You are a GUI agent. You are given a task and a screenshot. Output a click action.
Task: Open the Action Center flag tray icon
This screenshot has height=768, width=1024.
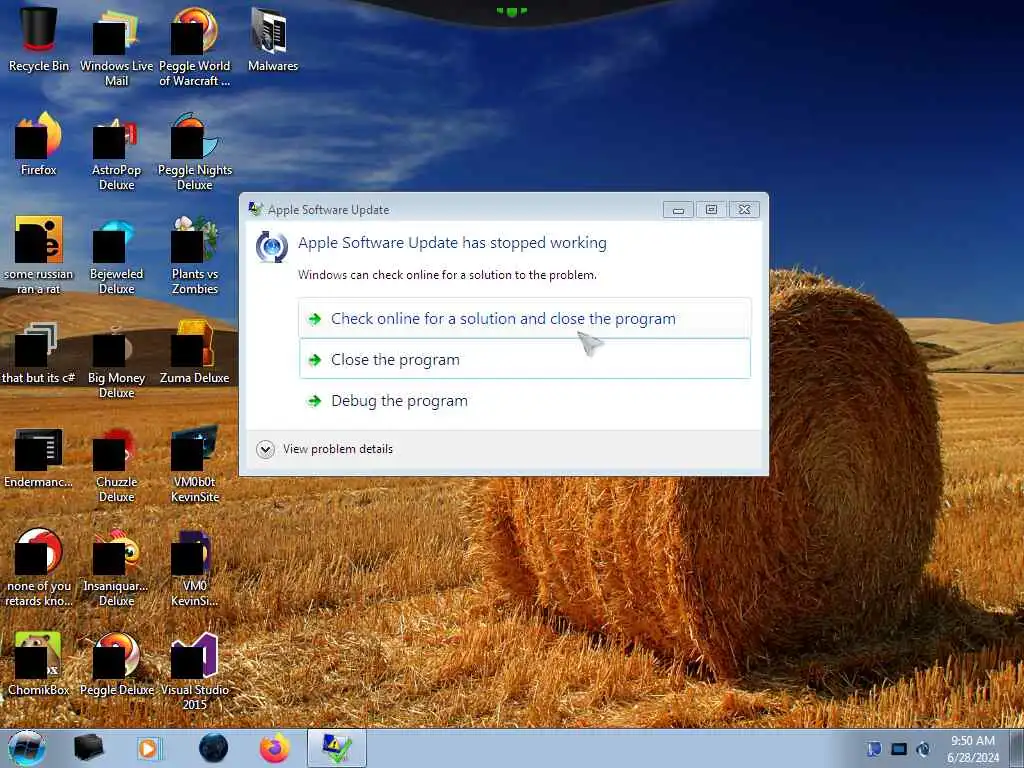874,749
